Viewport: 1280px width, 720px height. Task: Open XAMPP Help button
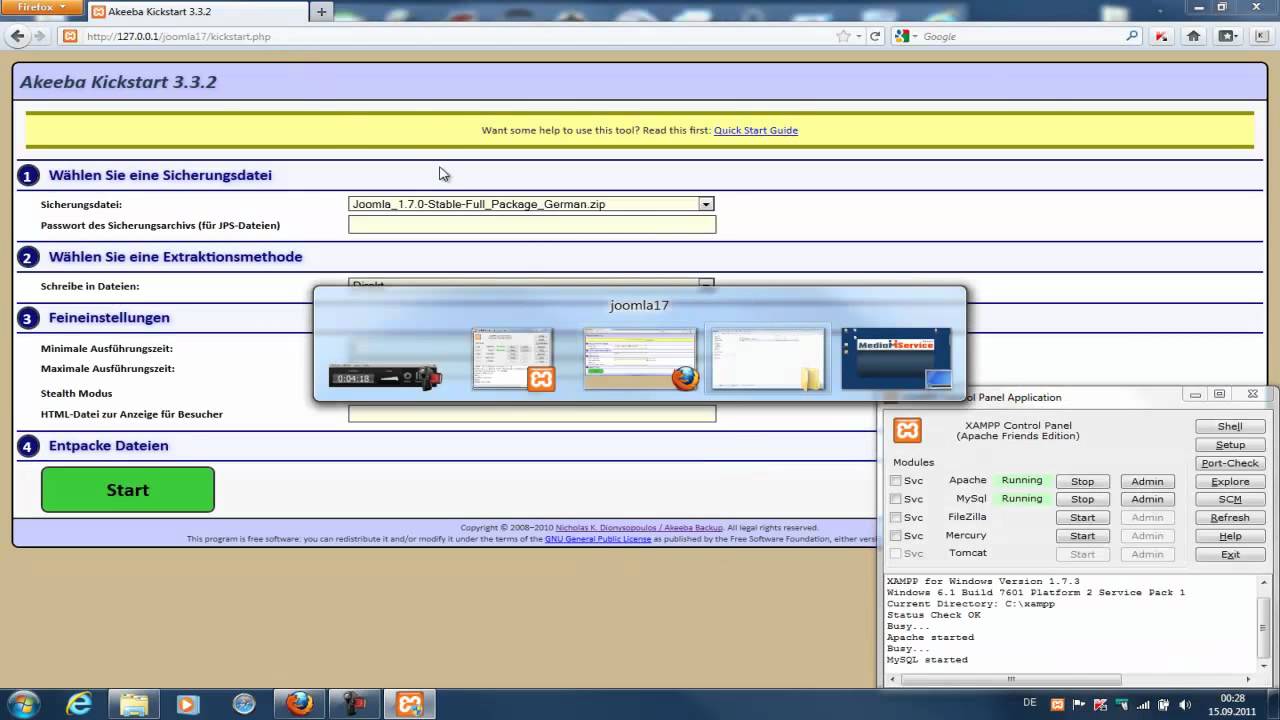(1230, 536)
